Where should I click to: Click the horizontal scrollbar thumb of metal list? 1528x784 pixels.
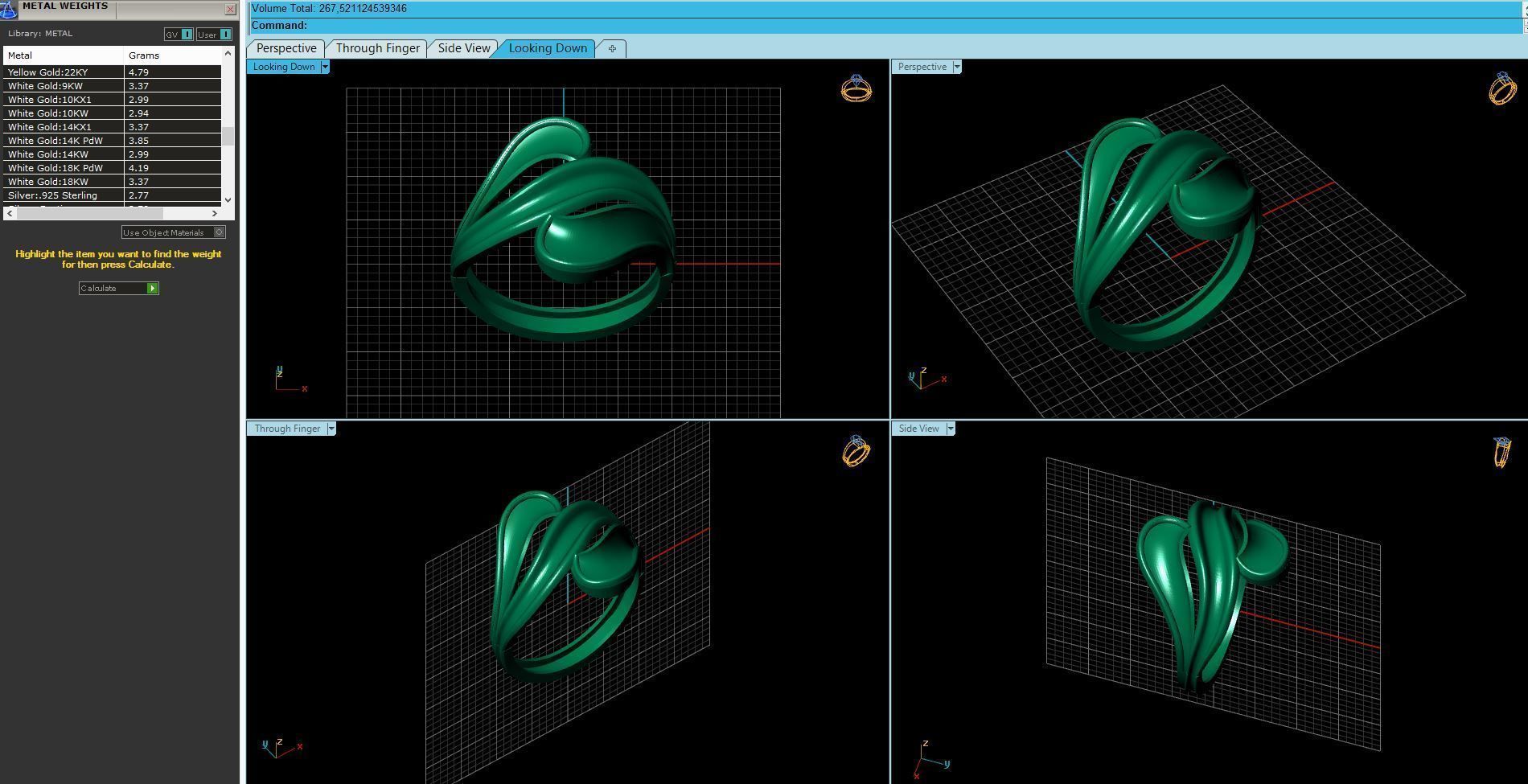(88, 214)
